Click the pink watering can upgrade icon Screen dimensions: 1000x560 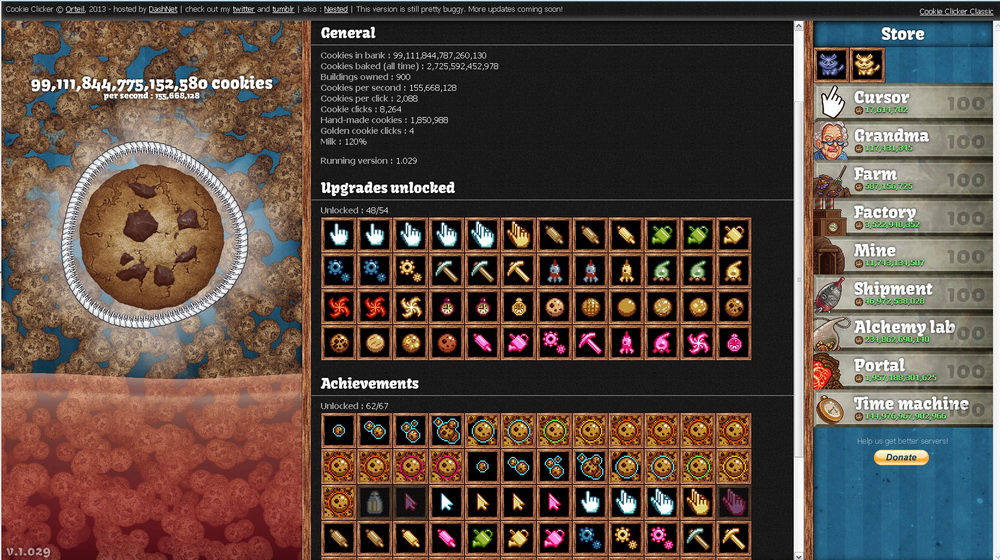tap(517, 343)
